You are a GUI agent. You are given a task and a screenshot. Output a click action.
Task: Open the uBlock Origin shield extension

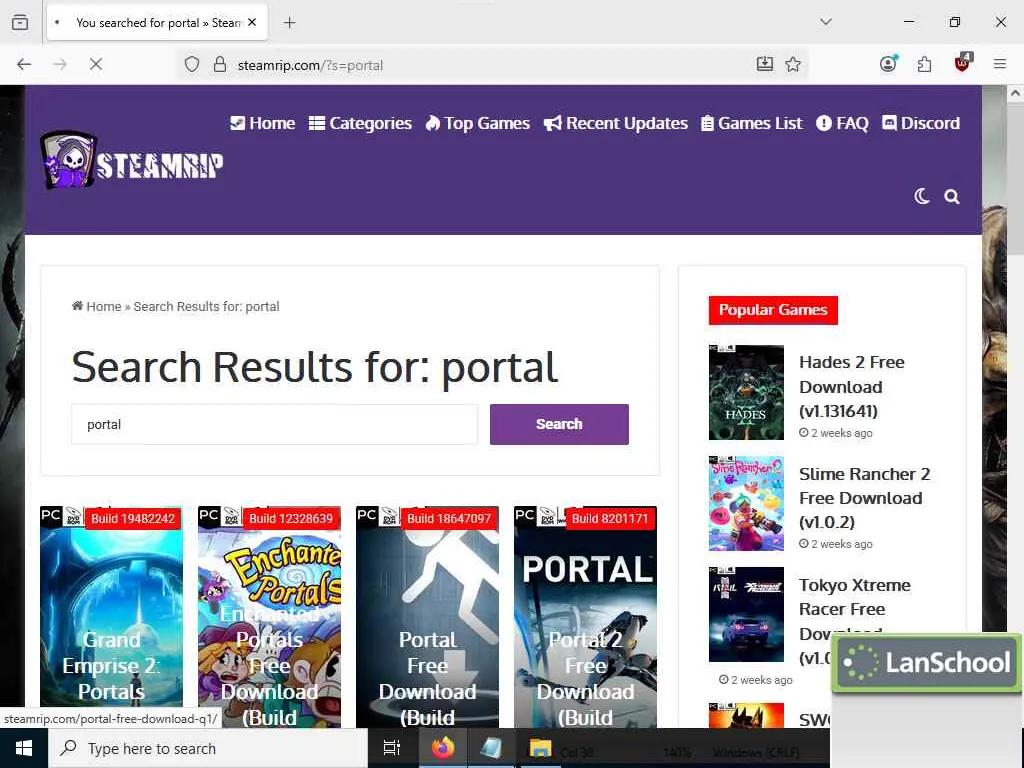[963, 63]
